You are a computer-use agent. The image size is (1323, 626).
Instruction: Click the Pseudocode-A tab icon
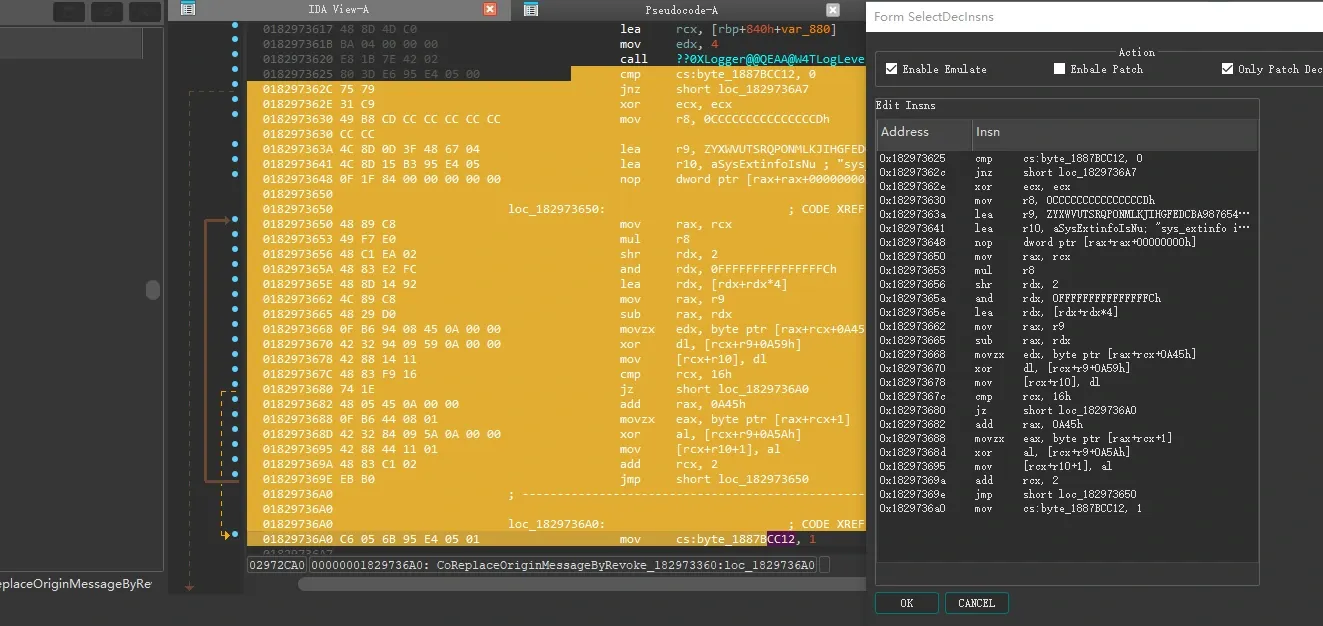[531, 9]
